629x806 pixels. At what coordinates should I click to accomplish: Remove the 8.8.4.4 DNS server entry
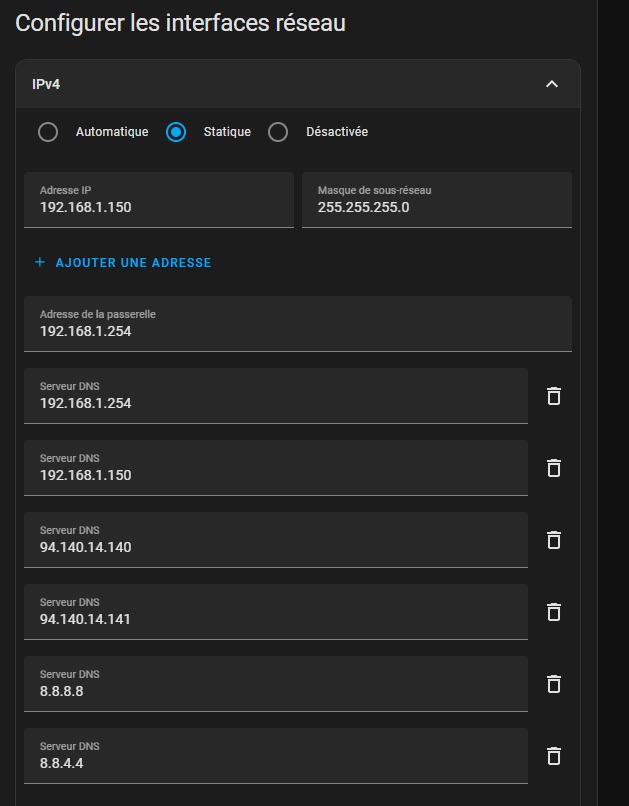click(553, 756)
